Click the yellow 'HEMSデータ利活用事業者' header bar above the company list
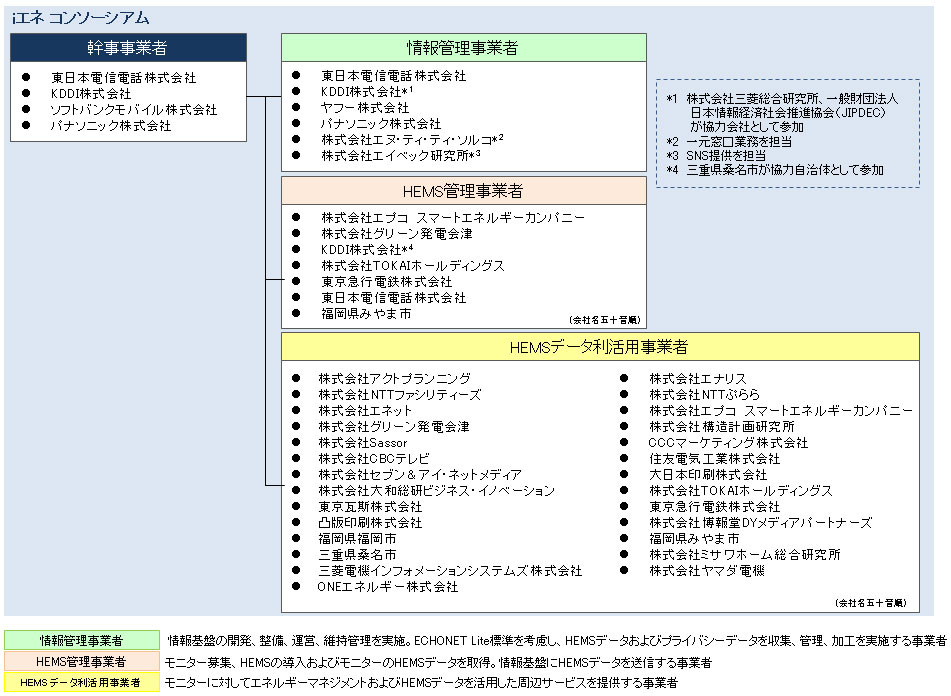The height and width of the screenshot is (696, 951). click(600, 347)
